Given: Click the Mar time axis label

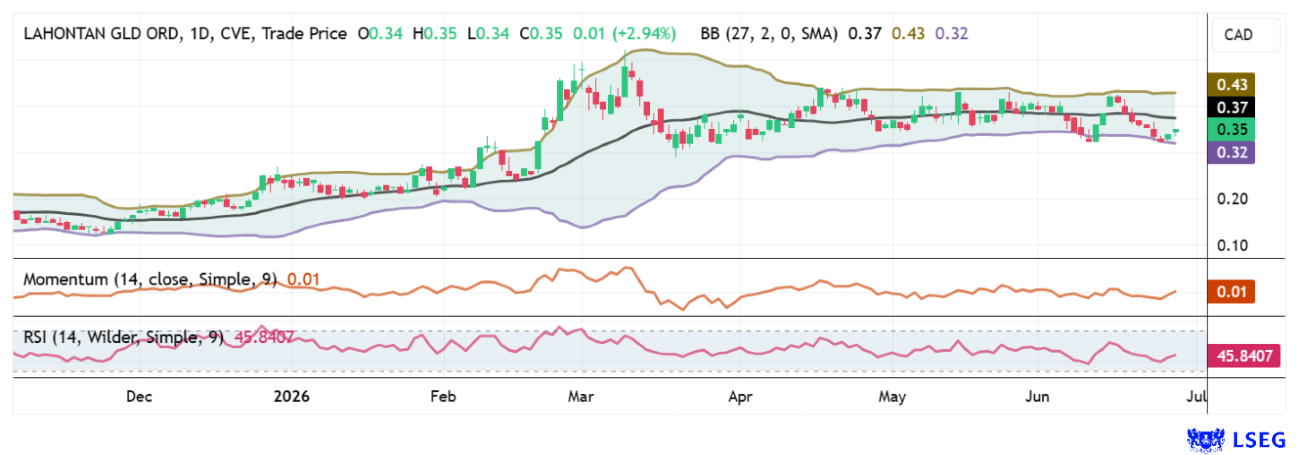Looking at the screenshot, I should pos(581,397).
